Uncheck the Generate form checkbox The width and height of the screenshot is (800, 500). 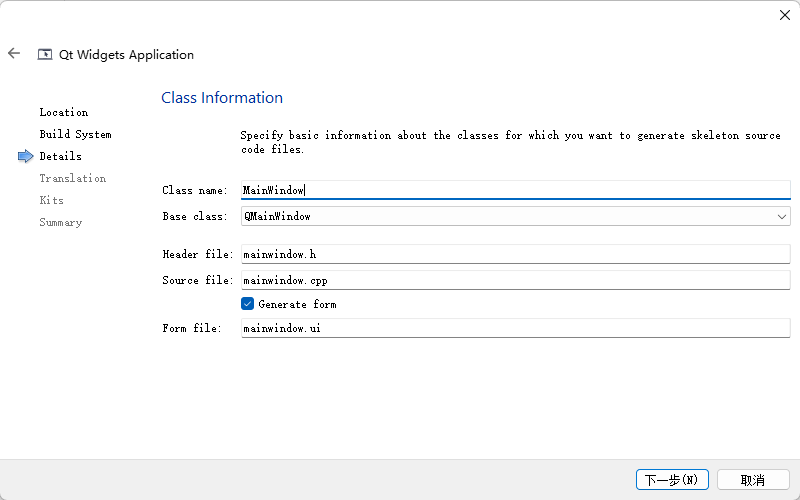(x=248, y=304)
